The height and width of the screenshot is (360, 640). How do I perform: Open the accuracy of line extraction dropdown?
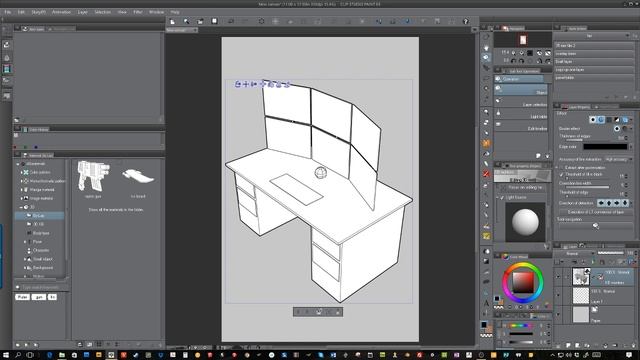point(618,160)
